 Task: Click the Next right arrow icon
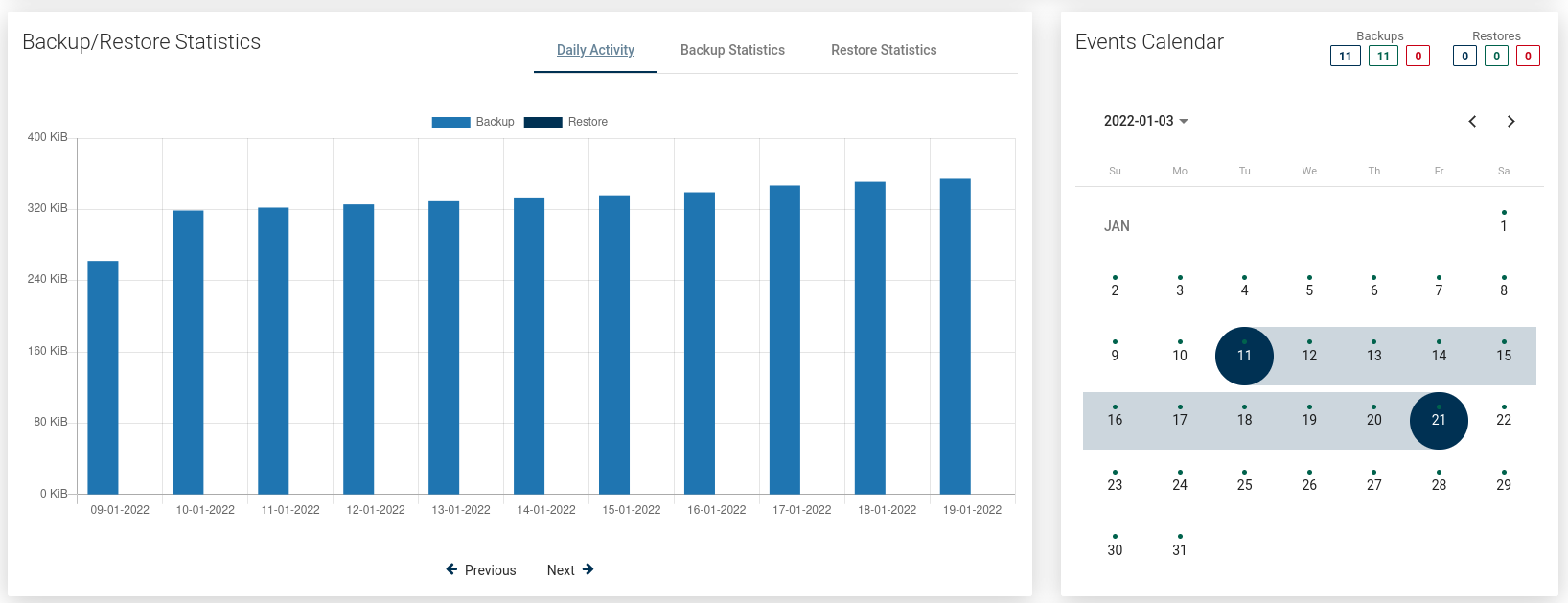pos(588,569)
